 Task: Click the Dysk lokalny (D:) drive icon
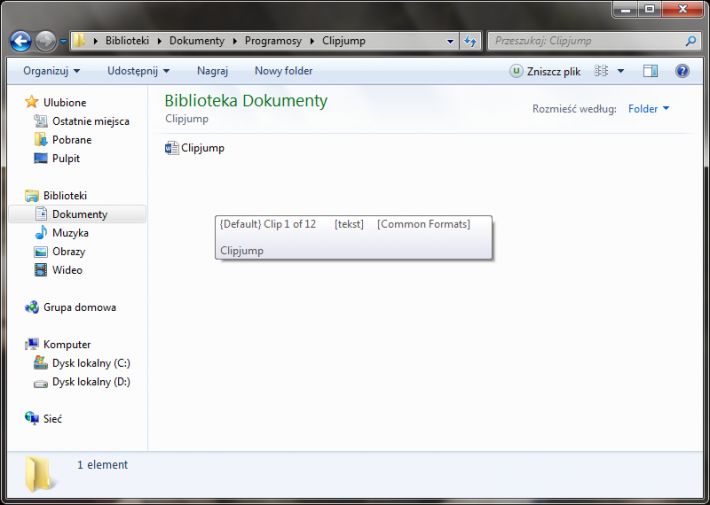tap(41, 384)
